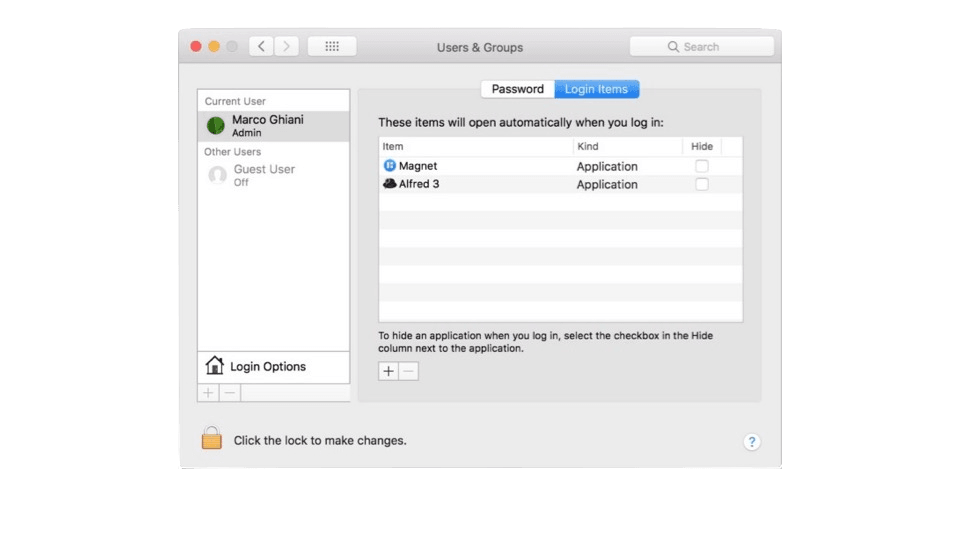The height and width of the screenshot is (540, 960).
Task: Enable Hide checkbox for Magnet
Action: pos(702,166)
